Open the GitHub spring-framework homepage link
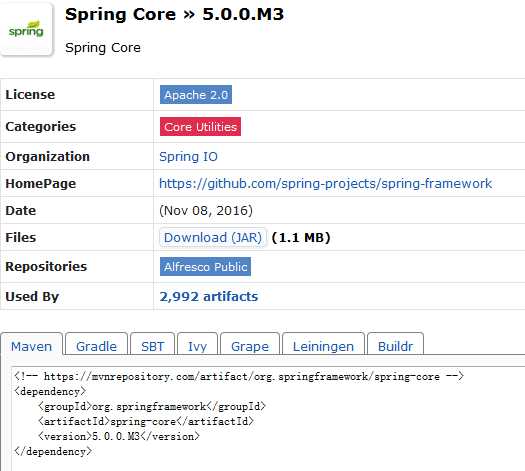This screenshot has width=525, height=471. [325, 183]
